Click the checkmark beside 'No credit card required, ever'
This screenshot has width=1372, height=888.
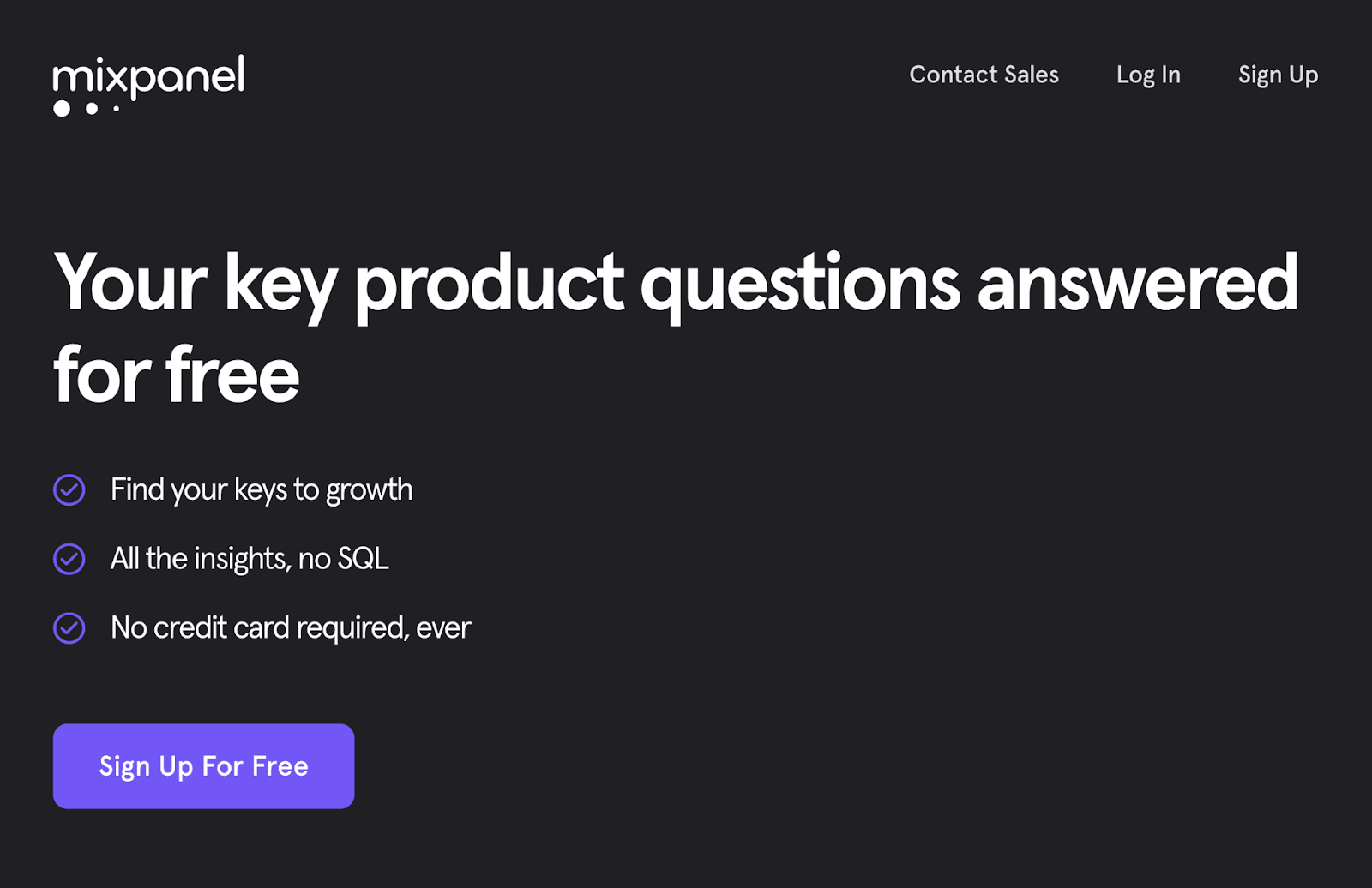tap(69, 627)
